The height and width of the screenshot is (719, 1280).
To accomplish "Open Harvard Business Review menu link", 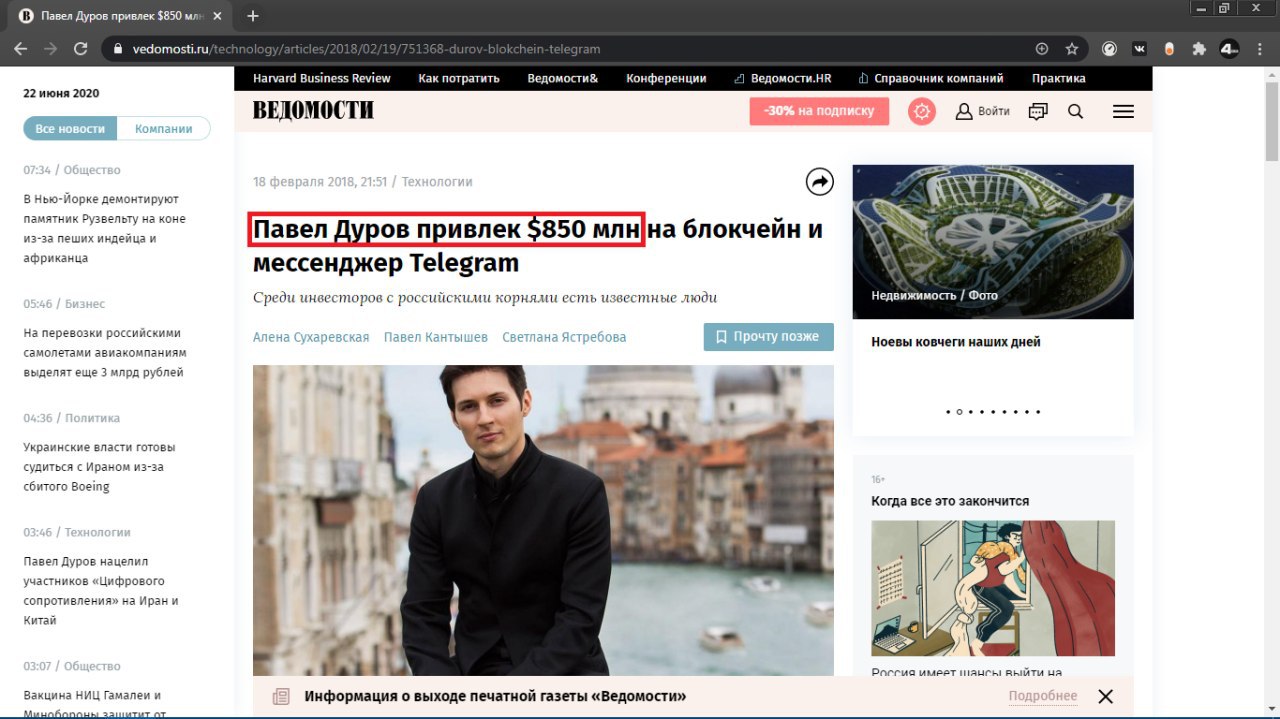I will [x=322, y=78].
